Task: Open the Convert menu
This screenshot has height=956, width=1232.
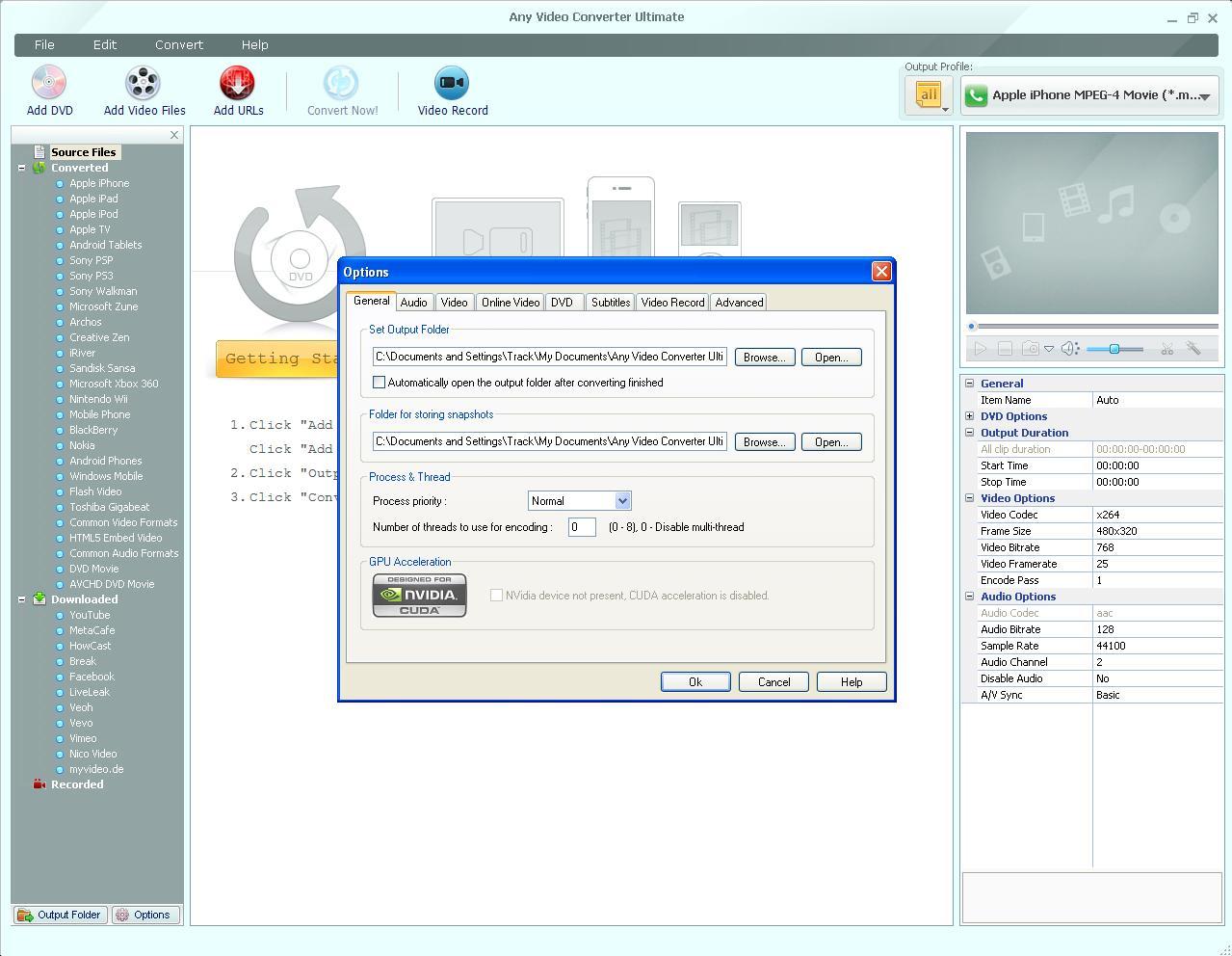Action: 179,45
